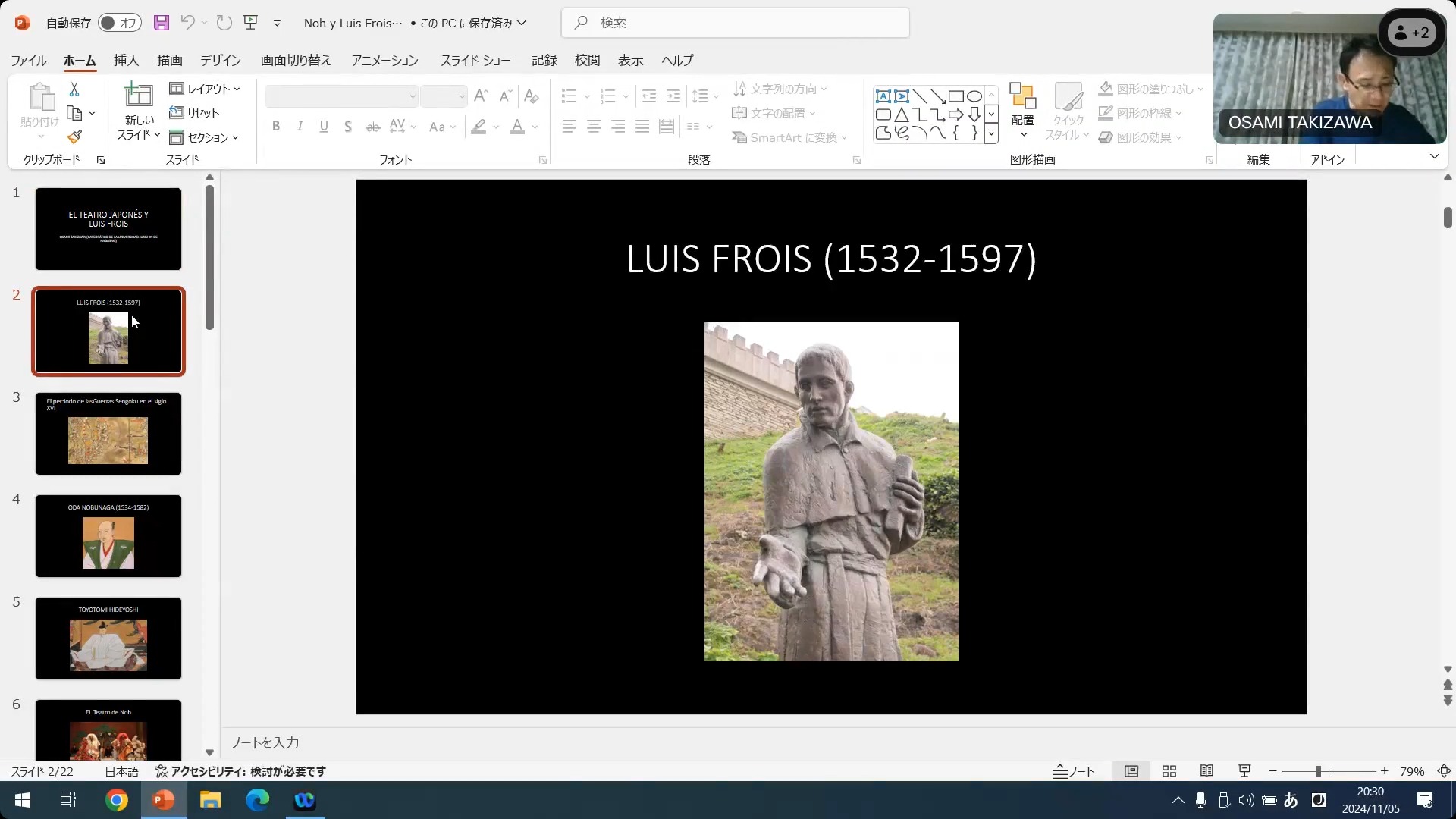Switch to the 画面切り替え tab
Screen dimensions: 1456x819
point(296,60)
